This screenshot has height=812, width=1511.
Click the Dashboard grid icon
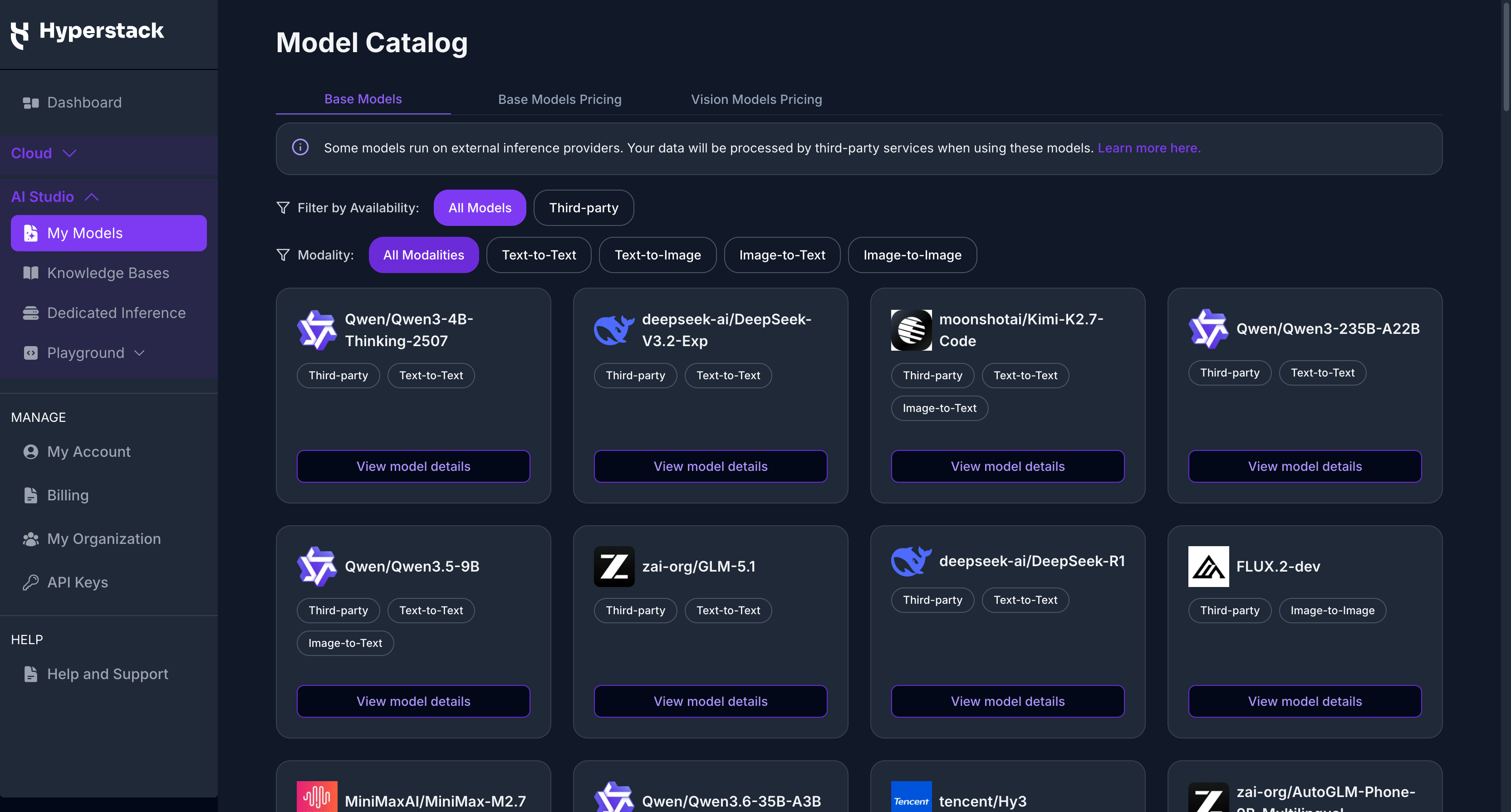point(30,103)
